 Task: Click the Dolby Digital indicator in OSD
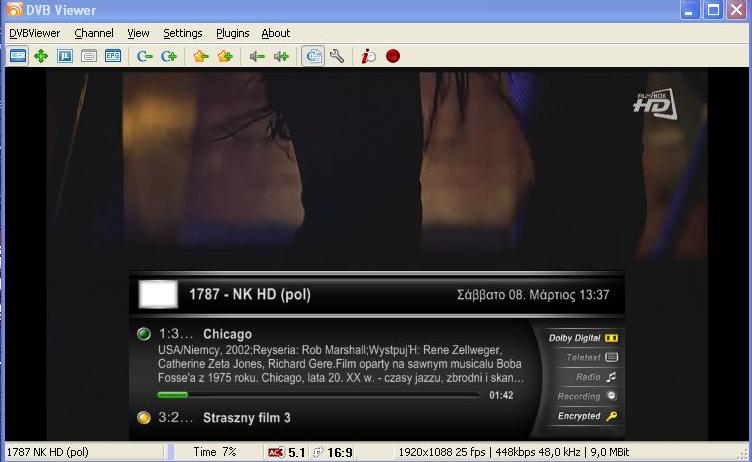[x=583, y=338]
